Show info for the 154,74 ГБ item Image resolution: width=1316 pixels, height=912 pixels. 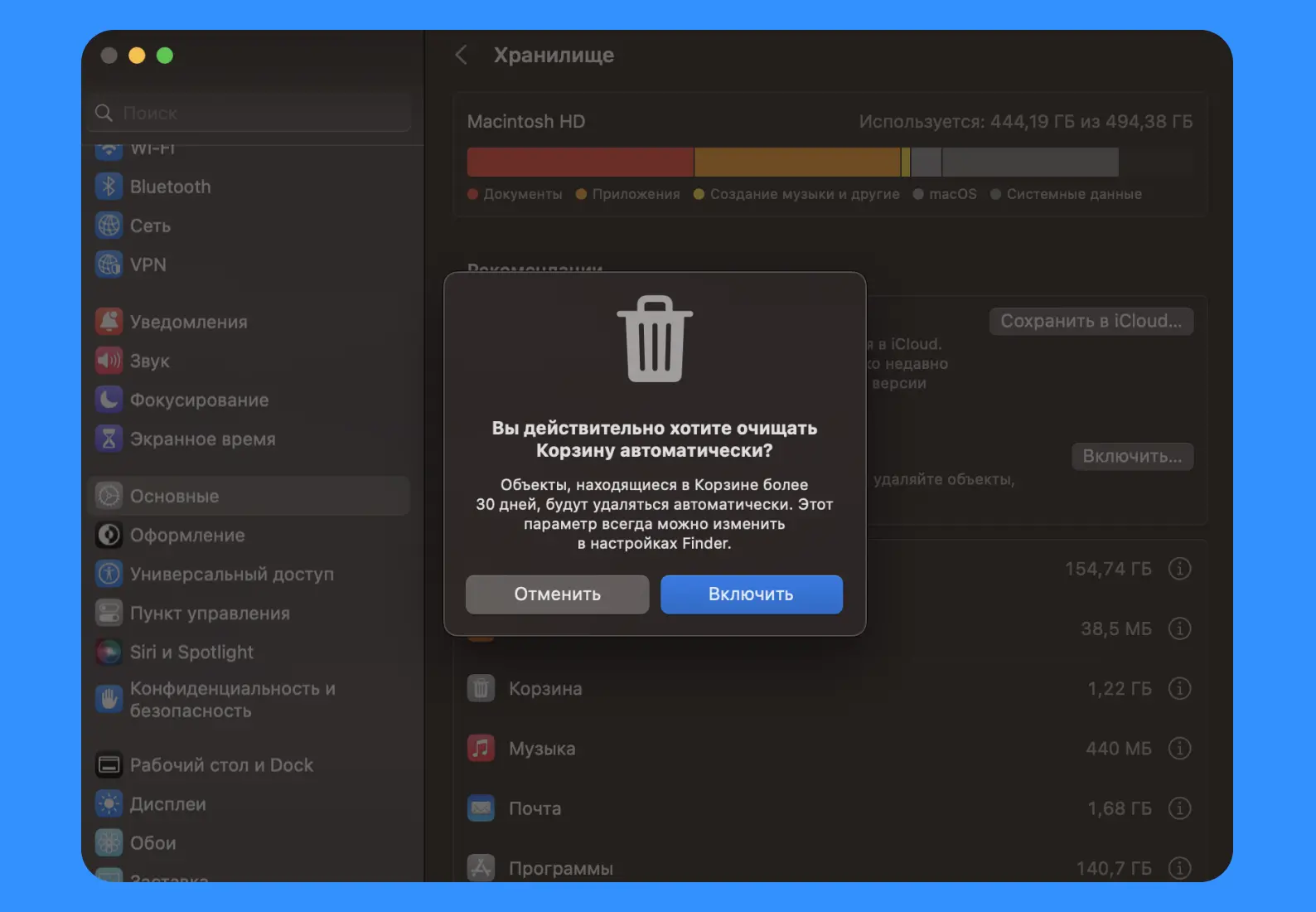point(1179,569)
